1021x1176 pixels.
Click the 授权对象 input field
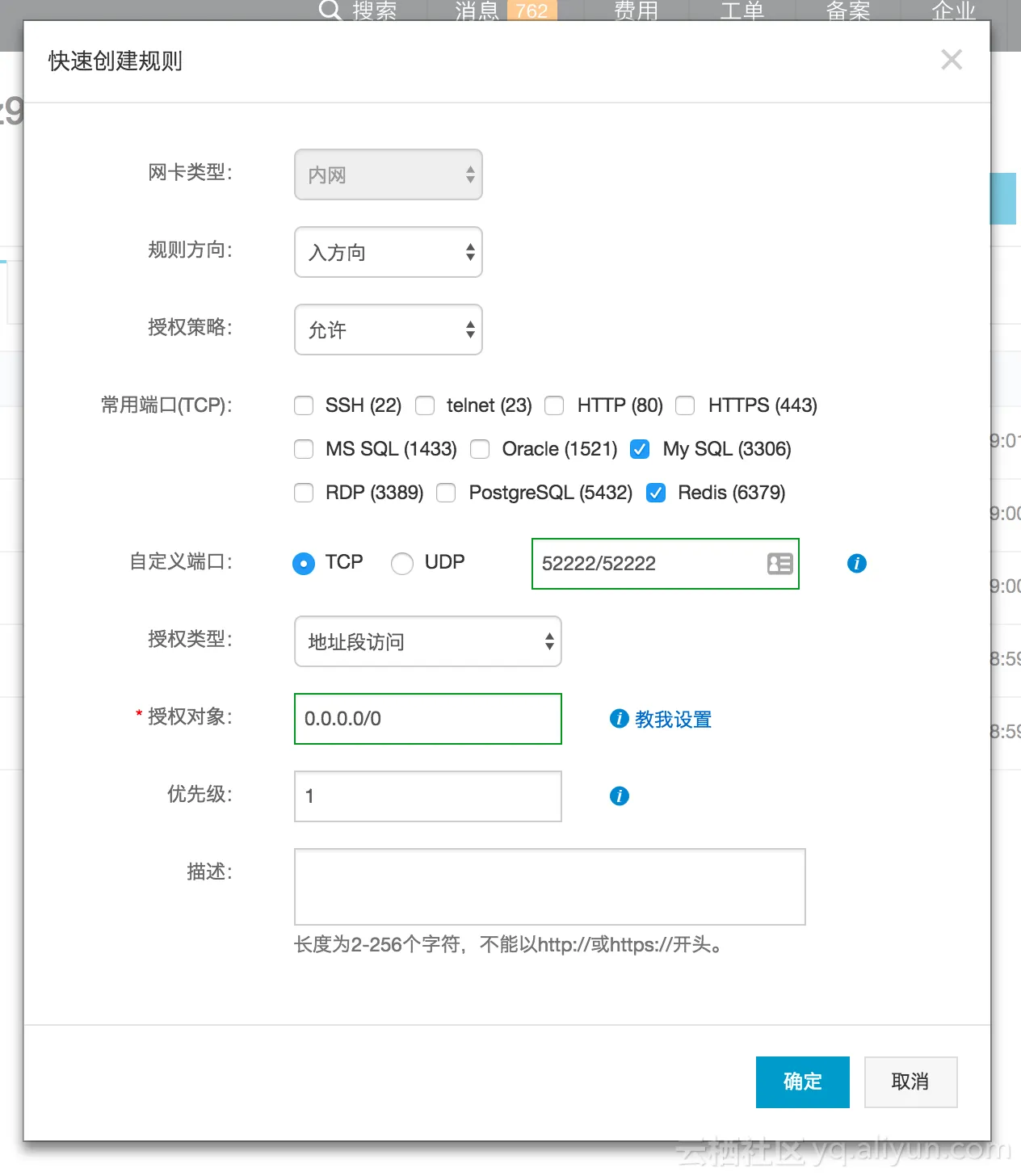(428, 719)
